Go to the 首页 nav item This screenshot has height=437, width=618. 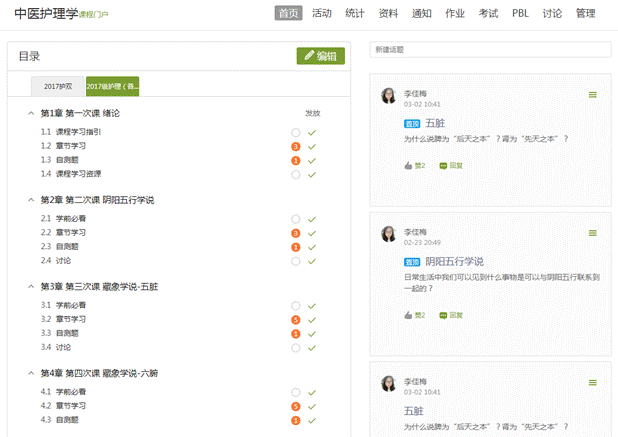(289, 13)
